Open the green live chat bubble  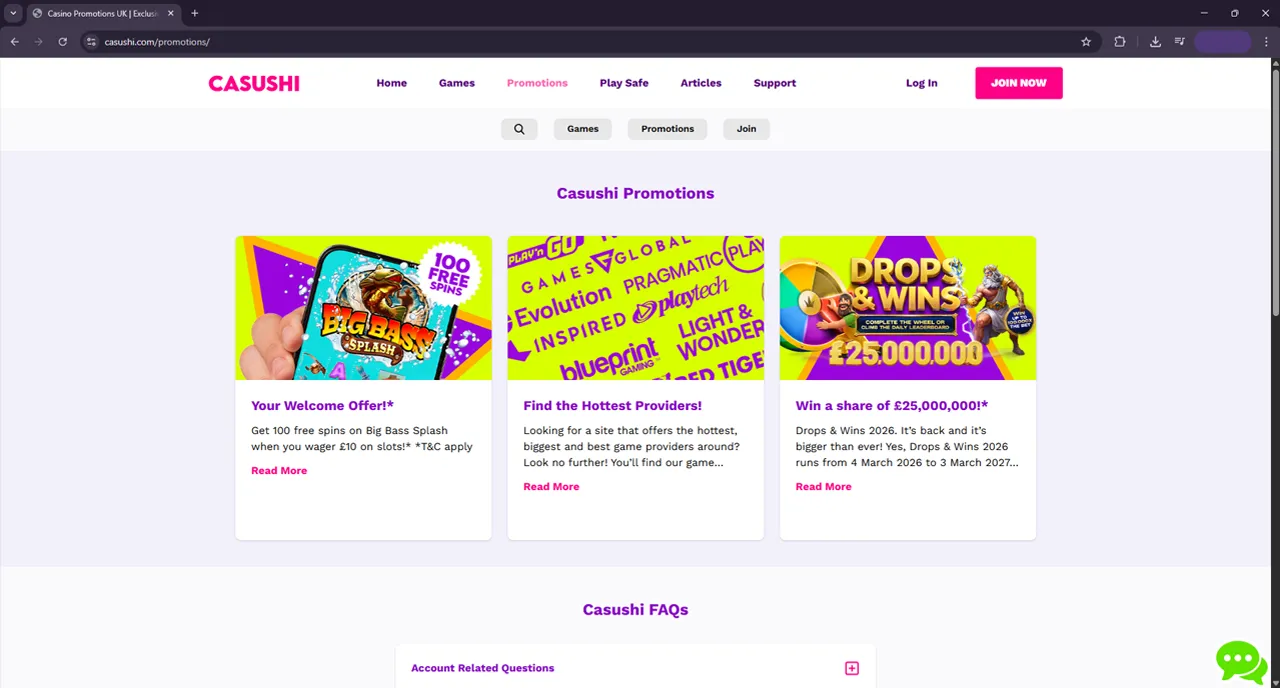pyautogui.click(x=1241, y=662)
